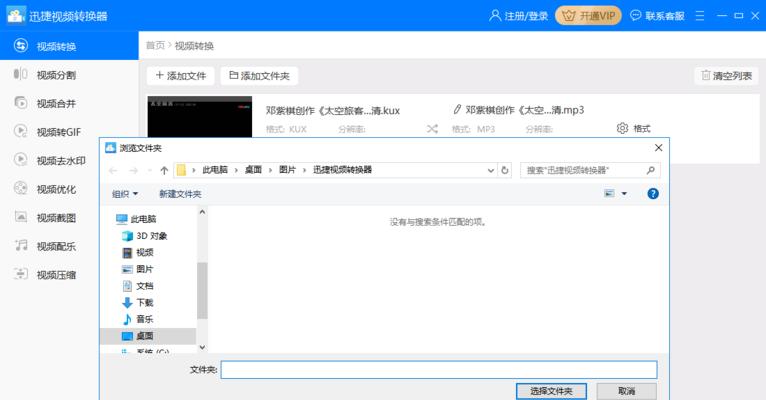Open the hamburger menu in title bar
Screen dimensions: 766x400
click(x=700, y=16)
